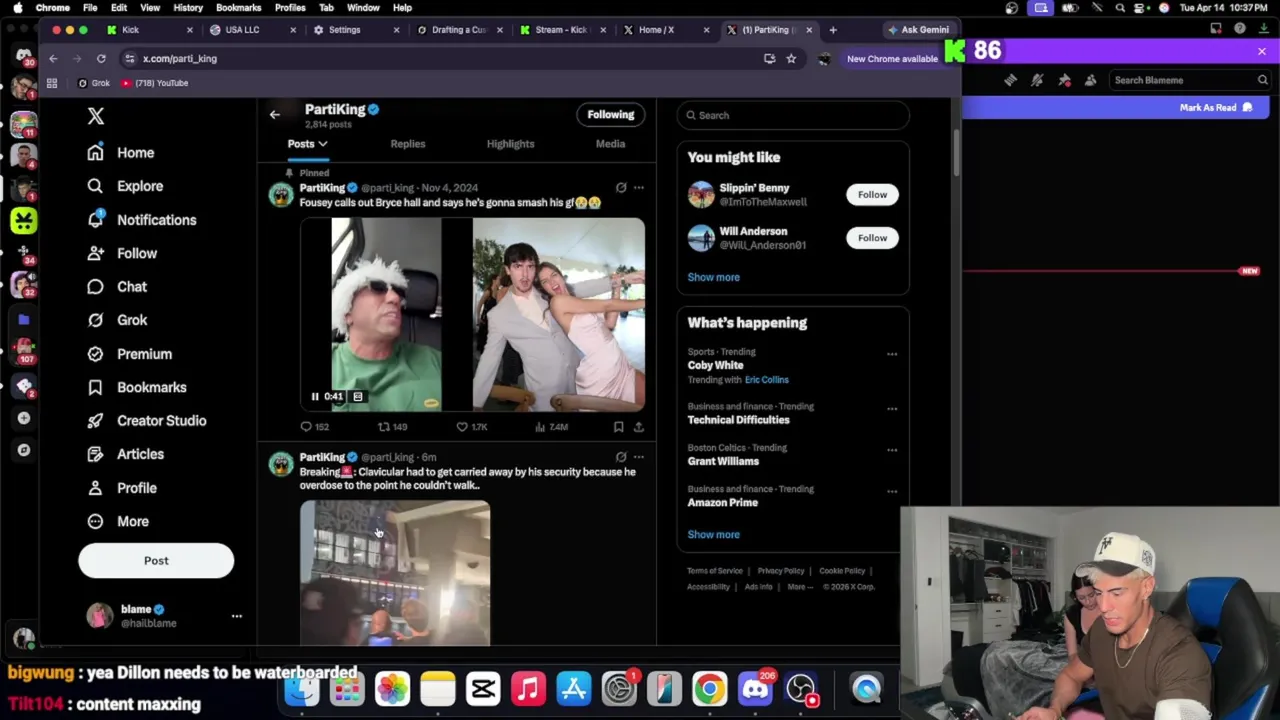The image size is (1280, 720).
Task: Open new Chrome tab
Action: point(833,30)
